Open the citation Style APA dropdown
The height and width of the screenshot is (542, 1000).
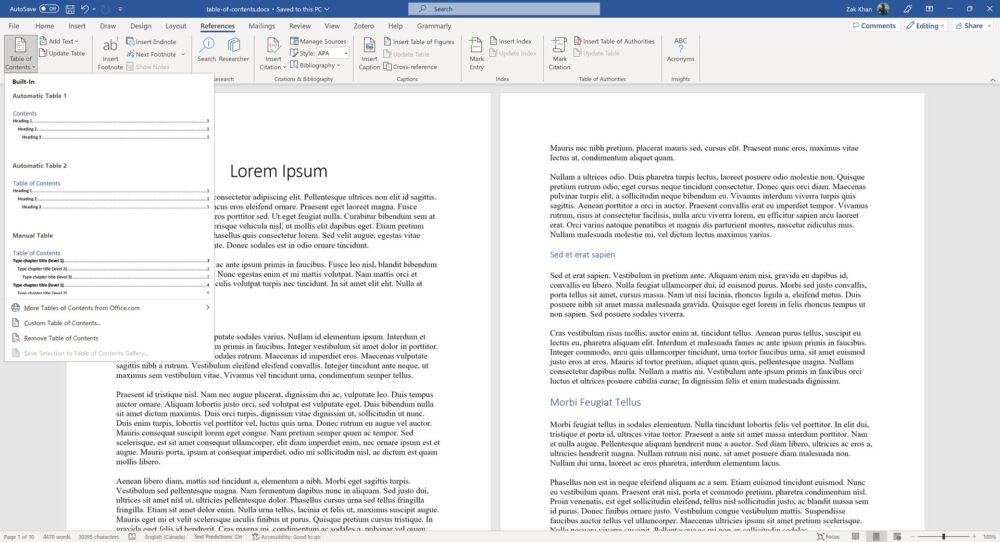(329, 53)
